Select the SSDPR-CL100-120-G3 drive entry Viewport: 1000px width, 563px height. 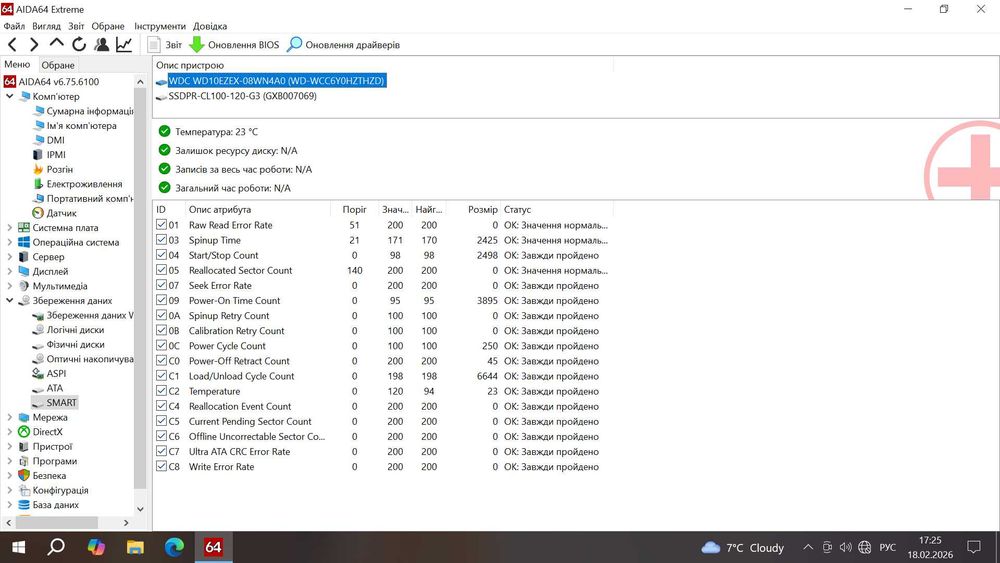coord(242,96)
